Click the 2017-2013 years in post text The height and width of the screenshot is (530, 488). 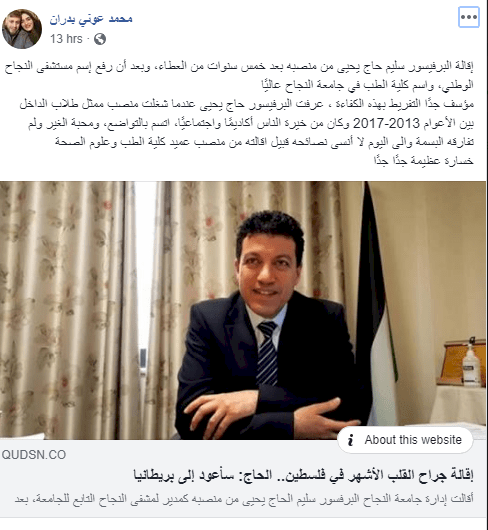(x=386, y=123)
